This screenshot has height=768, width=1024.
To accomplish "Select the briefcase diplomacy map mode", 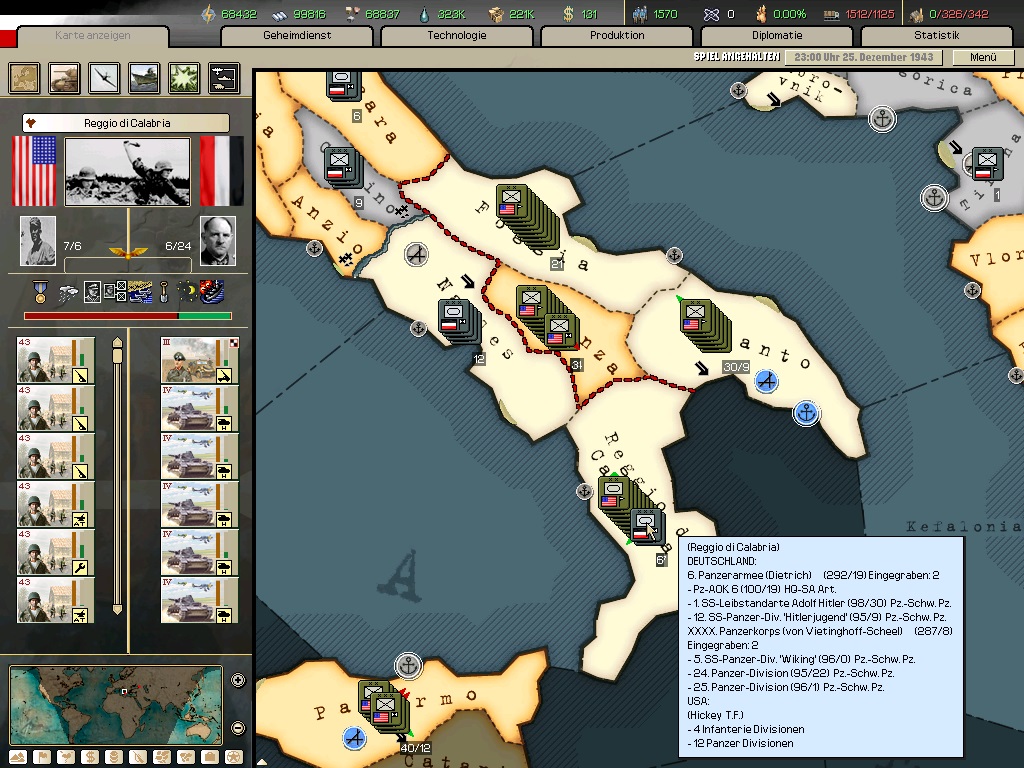I will click(x=210, y=758).
